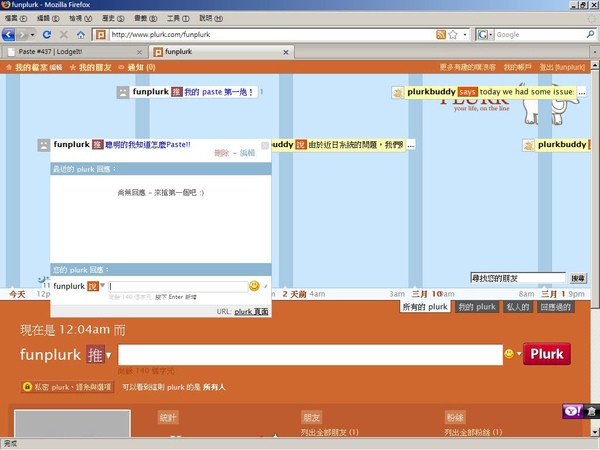The height and width of the screenshot is (450, 600).
Task: Click 我的檔案 profile link in orange bar
Action: (x=31, y=67)
